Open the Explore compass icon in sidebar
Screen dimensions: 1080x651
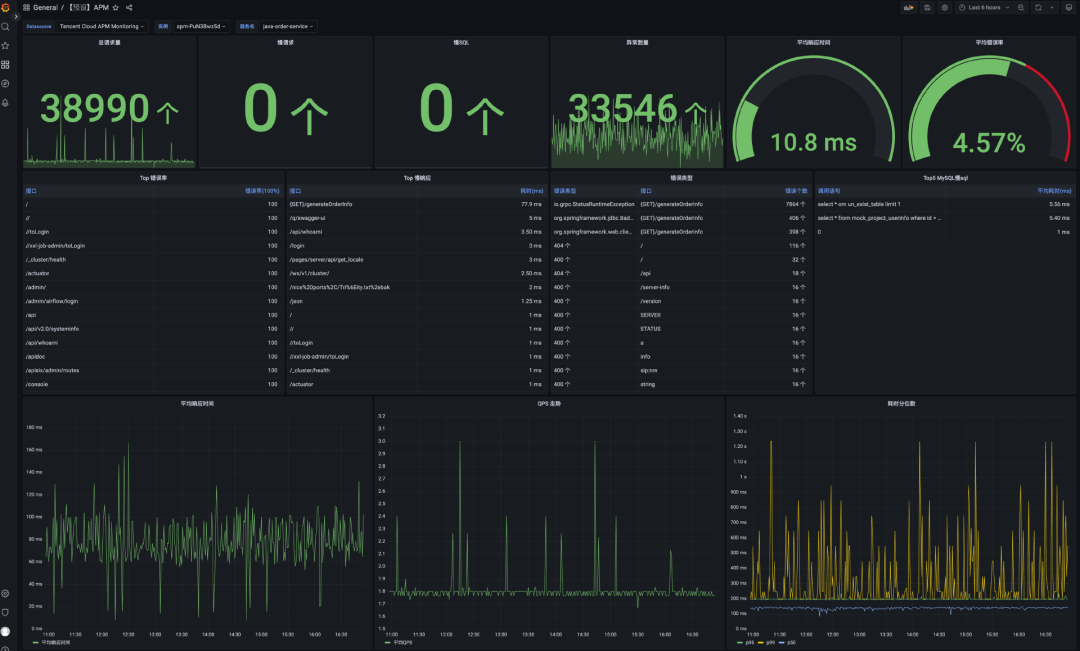(6, 83)
